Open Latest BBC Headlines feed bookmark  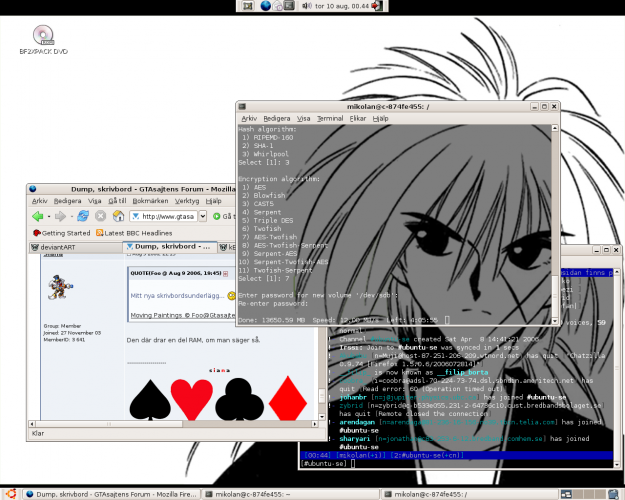(134, 233)
